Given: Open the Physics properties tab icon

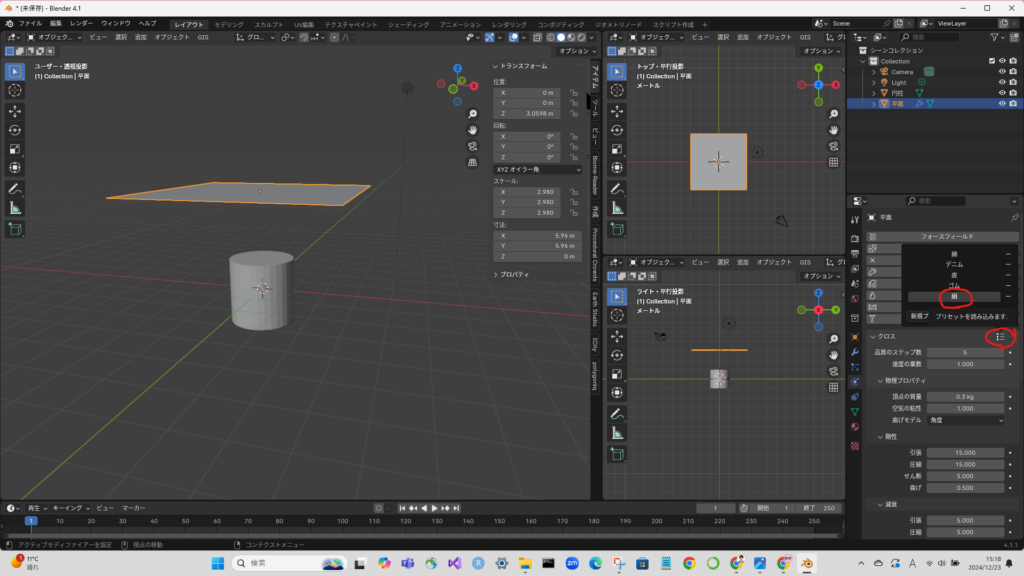Looking at the screenshot, I should 855,381.
